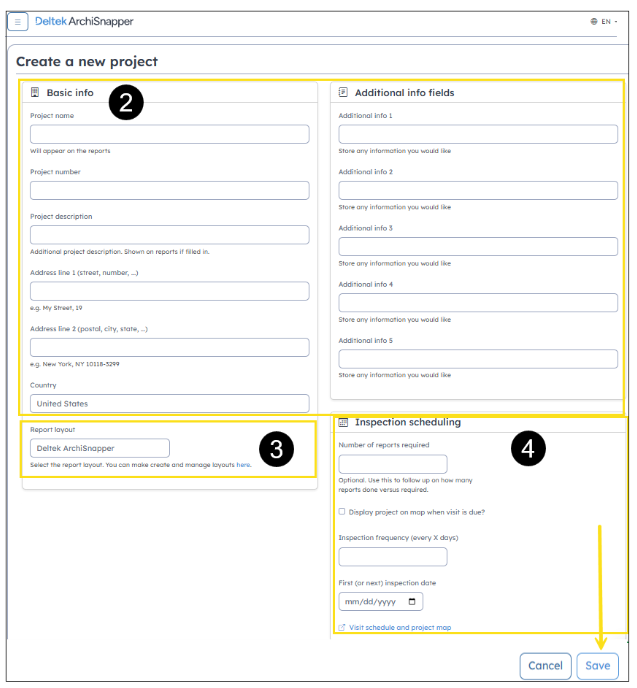Screen dimensions: 637x688
Task: Click the Inspection scheduling calendar icon
Action: point(343,422)
